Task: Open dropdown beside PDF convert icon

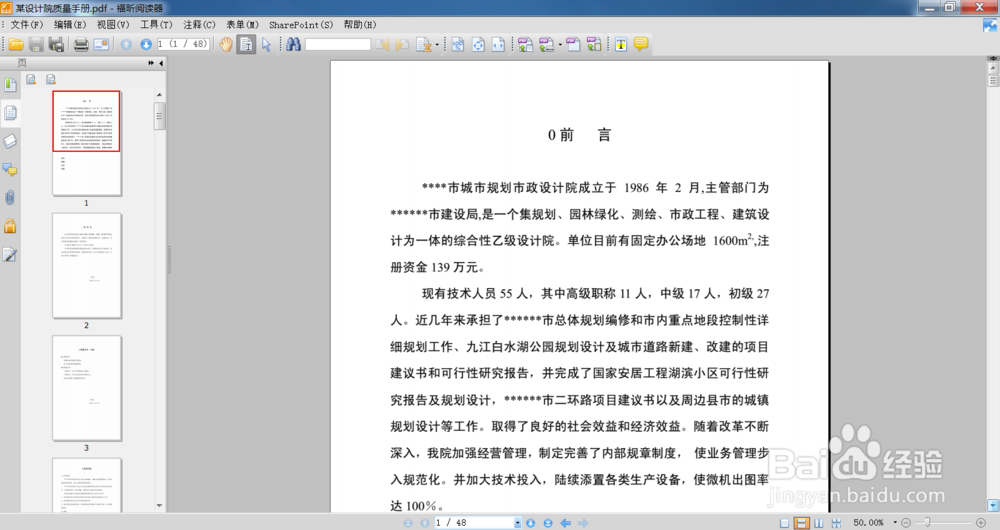Action: [x=560, y=45]
